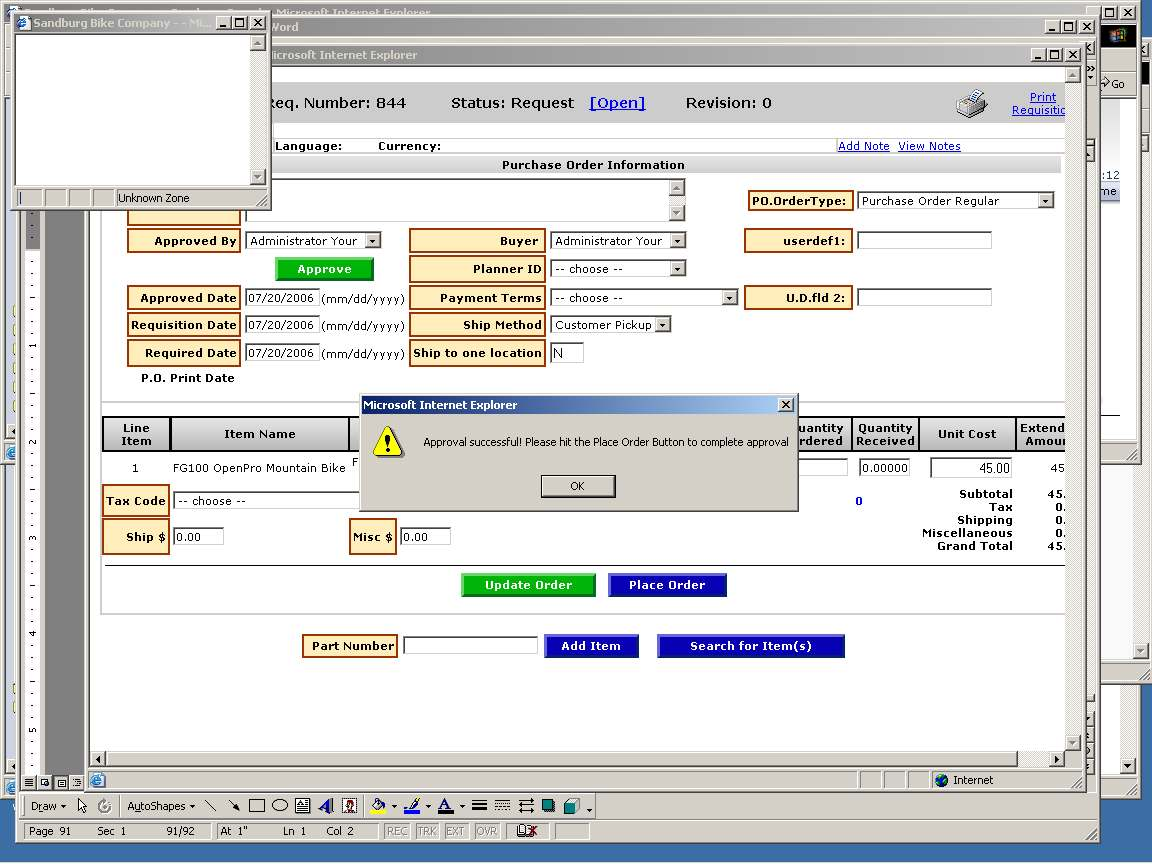Open the Ship Method dropdown
Viewport: 1152px width, 864px height.
[x=662, y=325]
